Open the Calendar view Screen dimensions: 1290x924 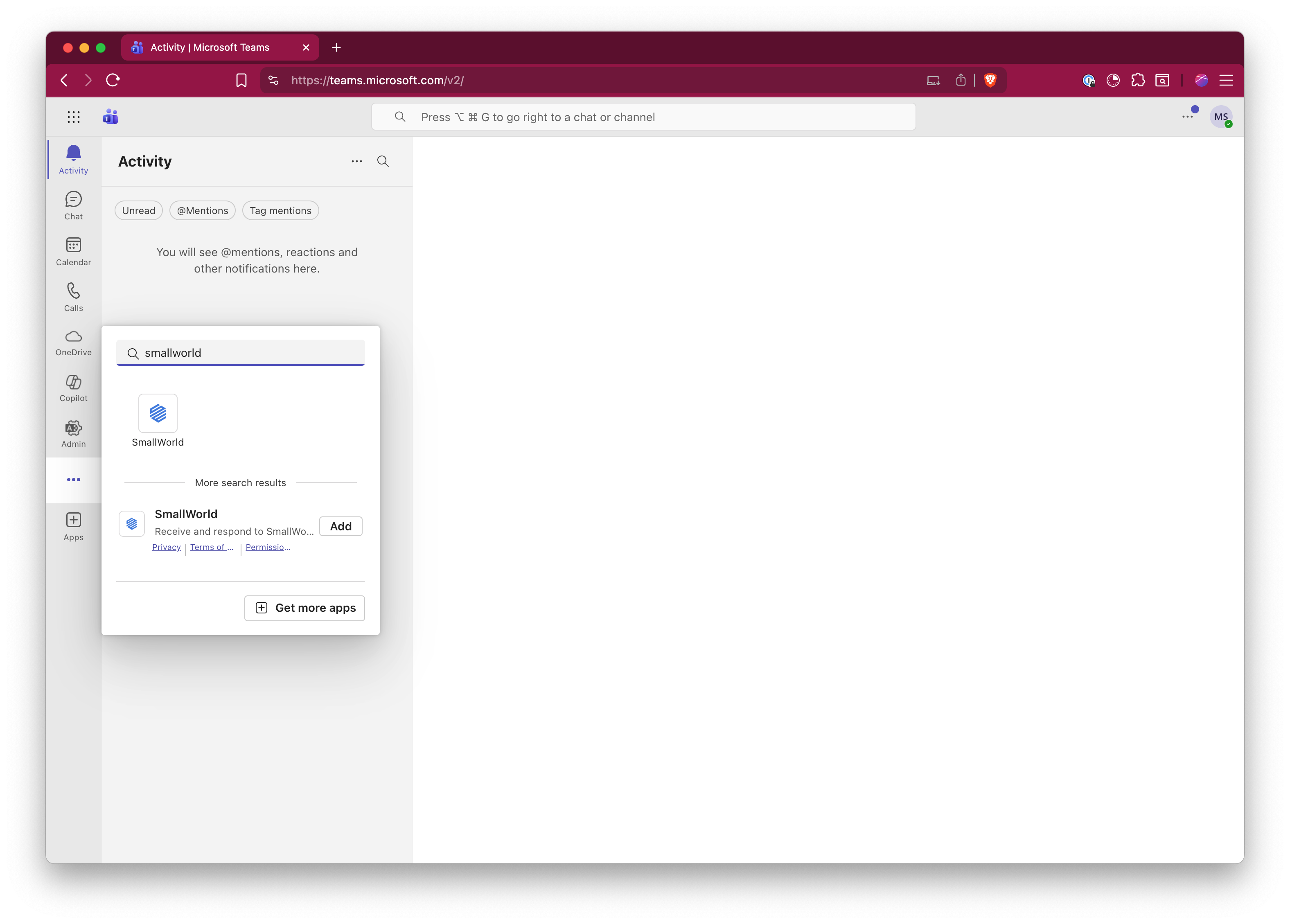[73, 251]
